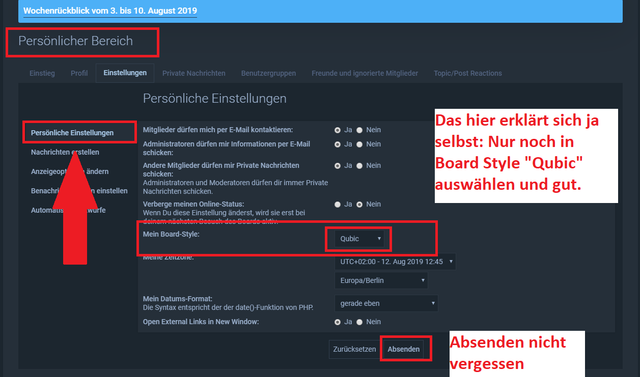
Task: Click the Mein Board-Style label
Action: tap(171, 234)
